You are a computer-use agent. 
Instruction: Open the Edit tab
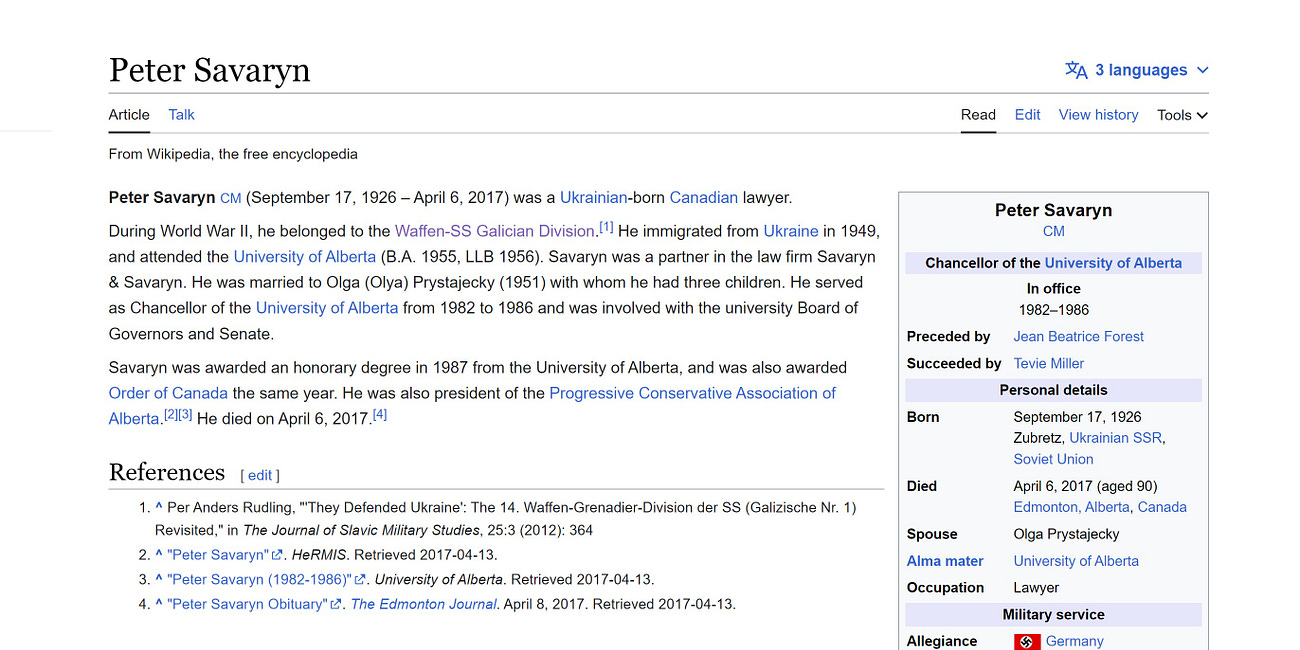click(x=1027, y=115)
